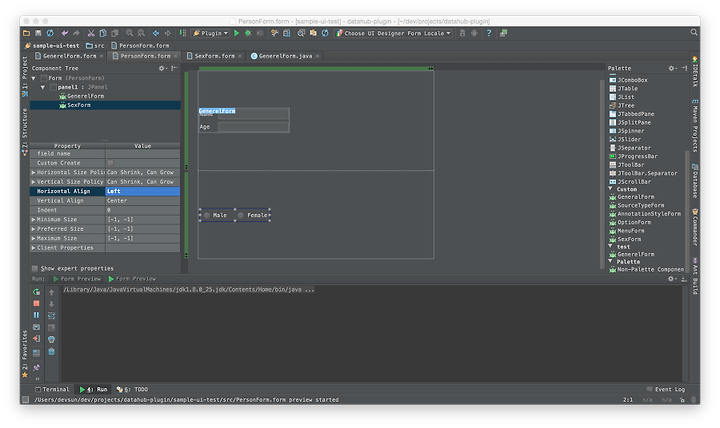Open the Event Log button
Viewport: 720px width, 428px height.
pos(666,389)
